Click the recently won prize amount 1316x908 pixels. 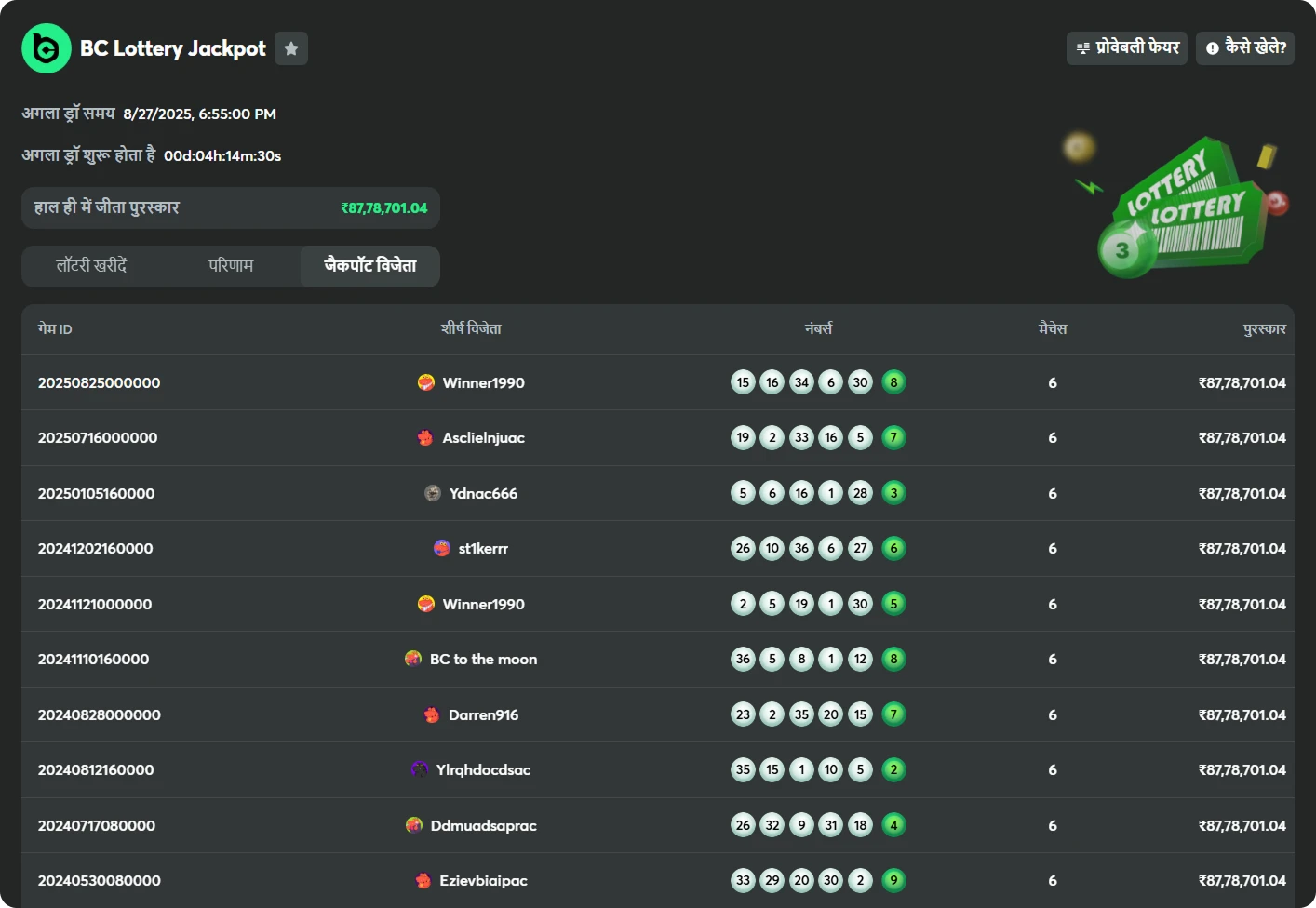(383, 208)
